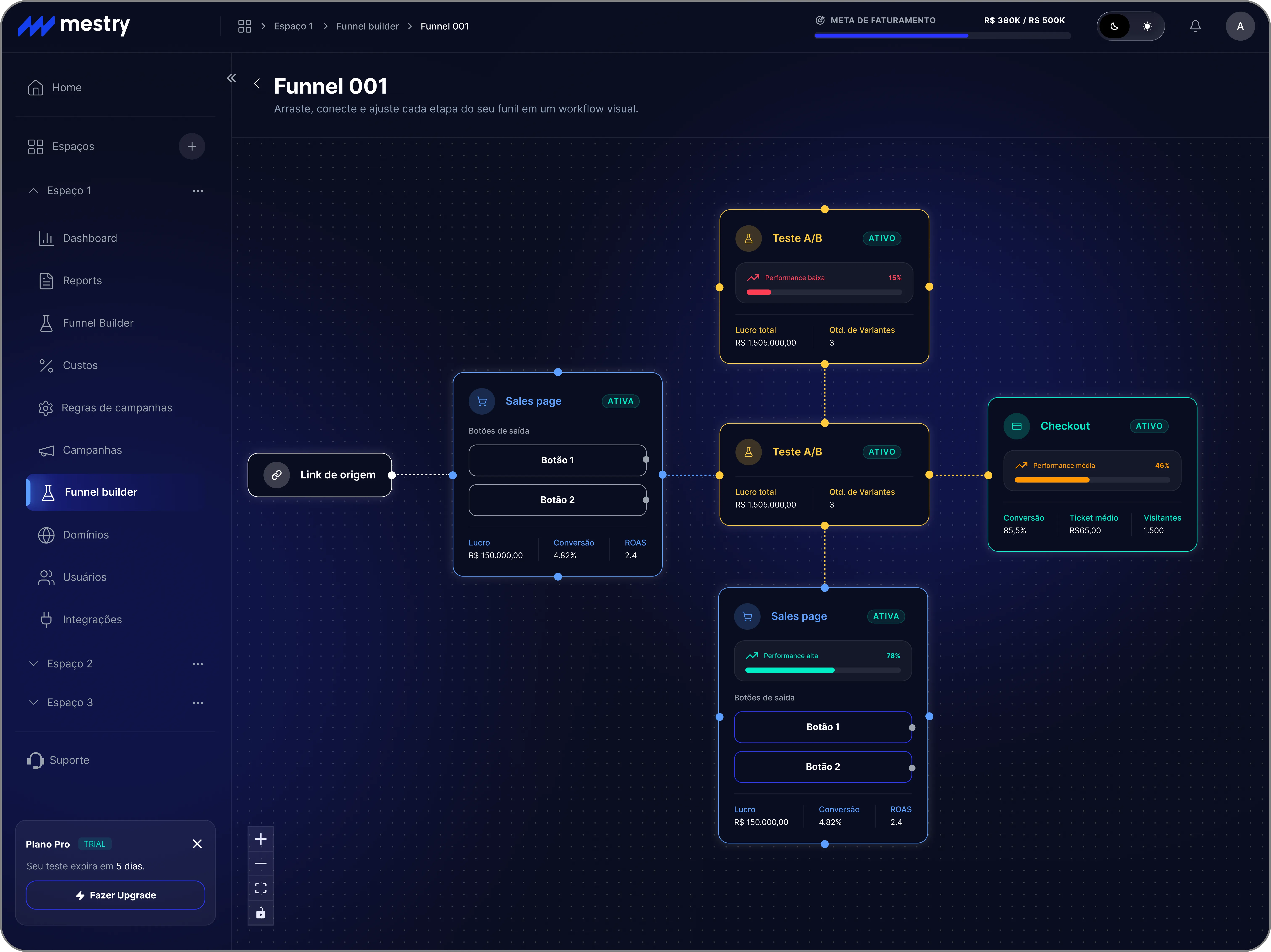Switch to light mode sun toggle
This screenshot has height=952, width=1271.
point(1147,26)
